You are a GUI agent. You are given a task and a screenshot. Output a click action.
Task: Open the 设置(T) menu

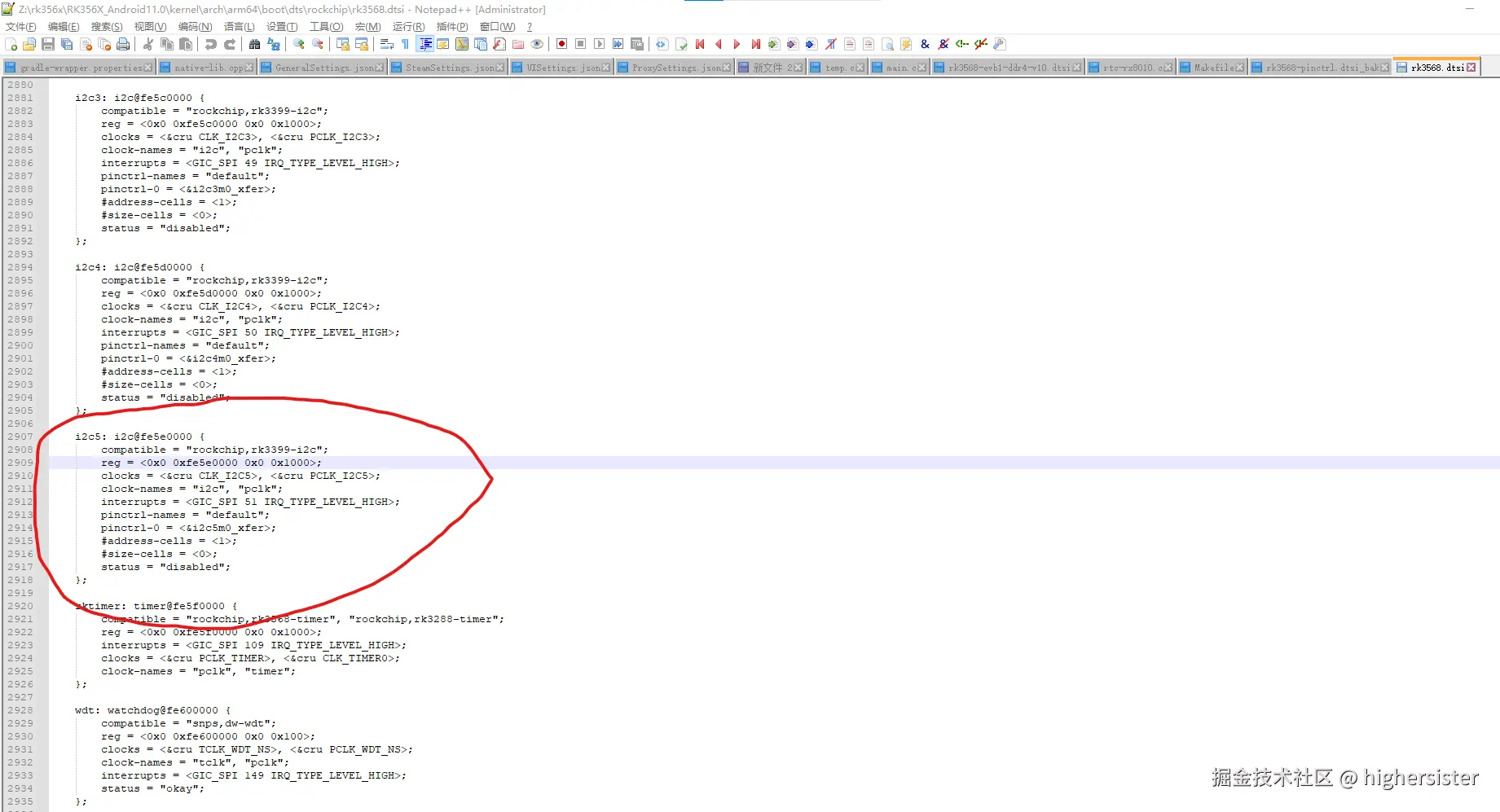(282, 27)
